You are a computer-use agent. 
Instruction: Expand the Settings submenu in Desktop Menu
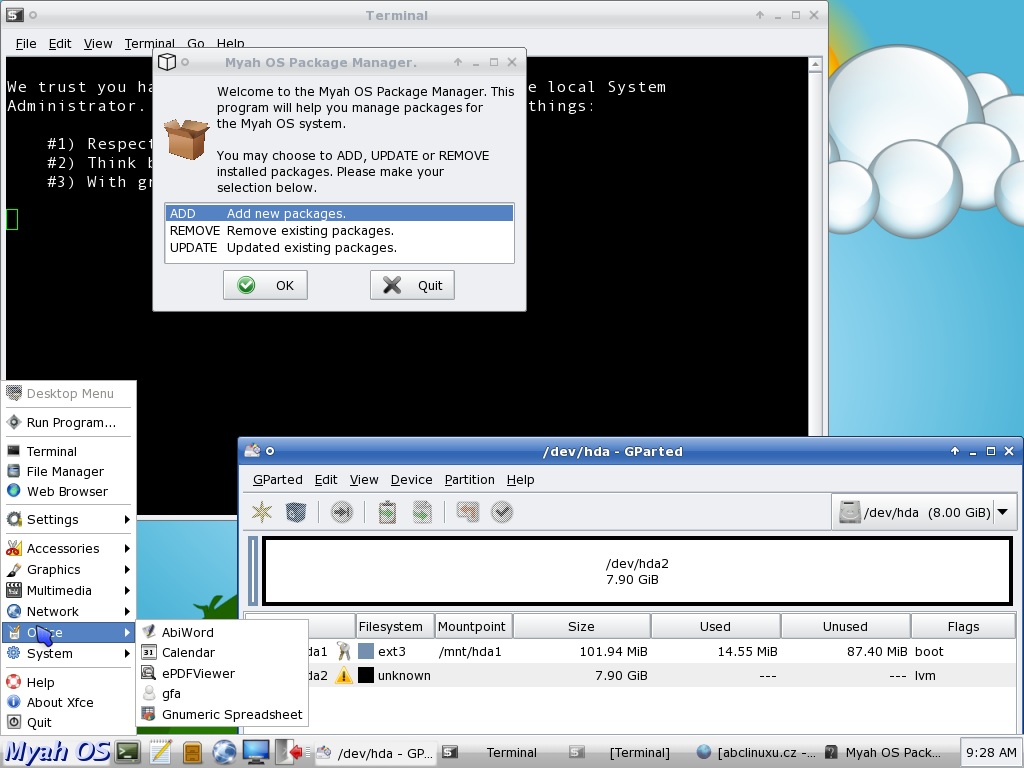[x=69, y=519]
